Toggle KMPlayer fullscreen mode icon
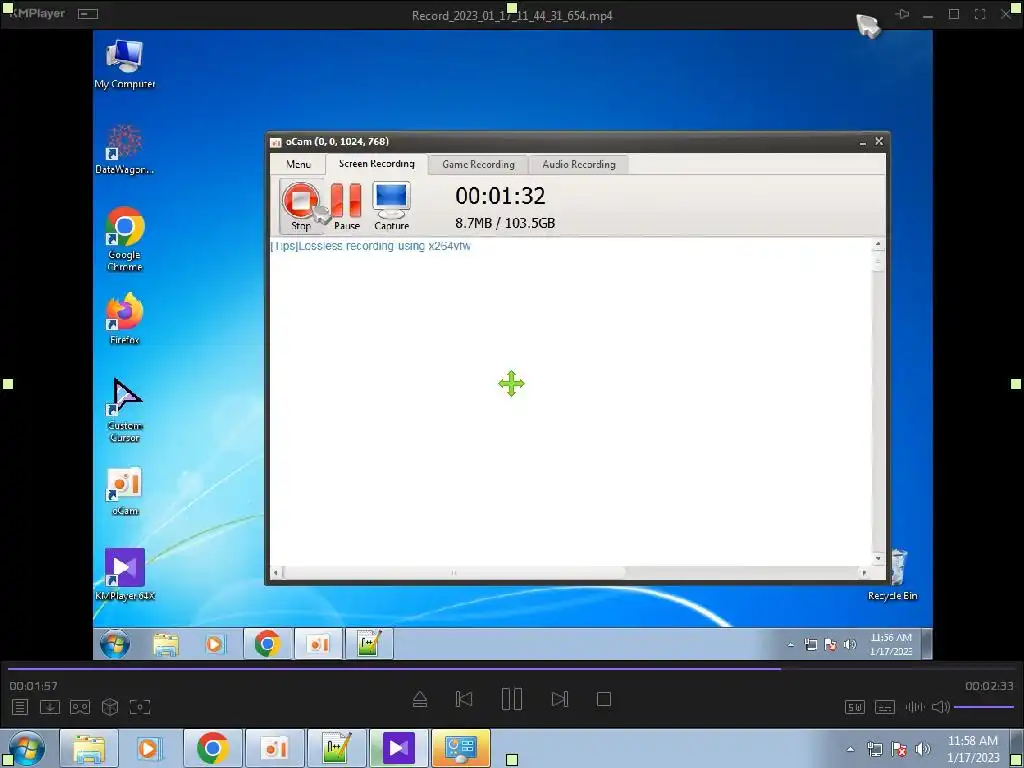This screenshot has width=1024, height=768. tap(980, 14)
